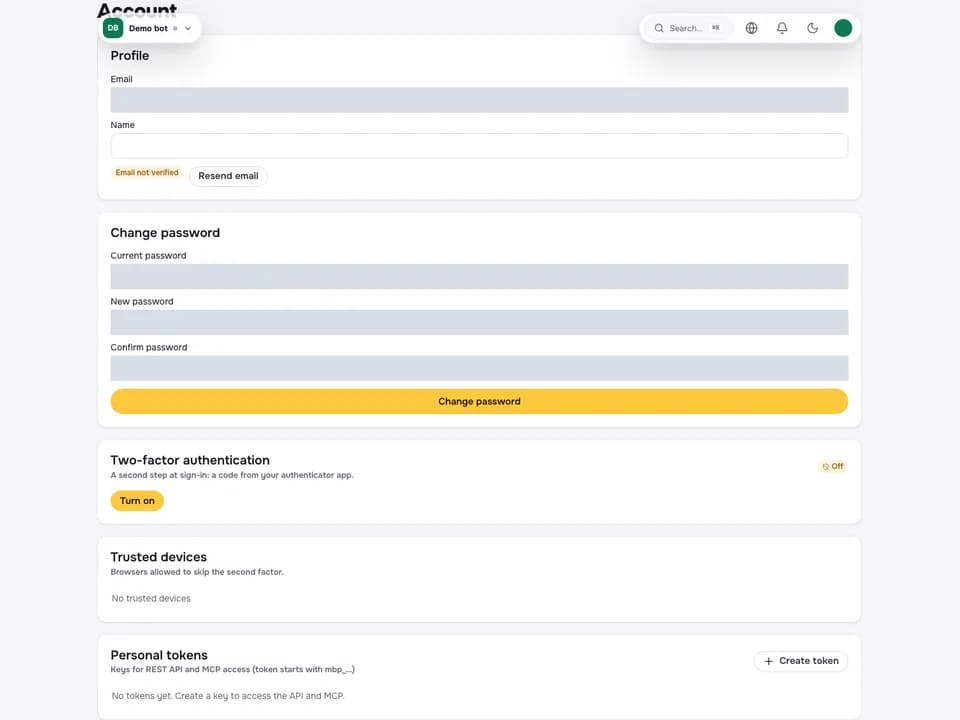Click the search magnifier icon
The image size is (960, 720).
point(659,28)
